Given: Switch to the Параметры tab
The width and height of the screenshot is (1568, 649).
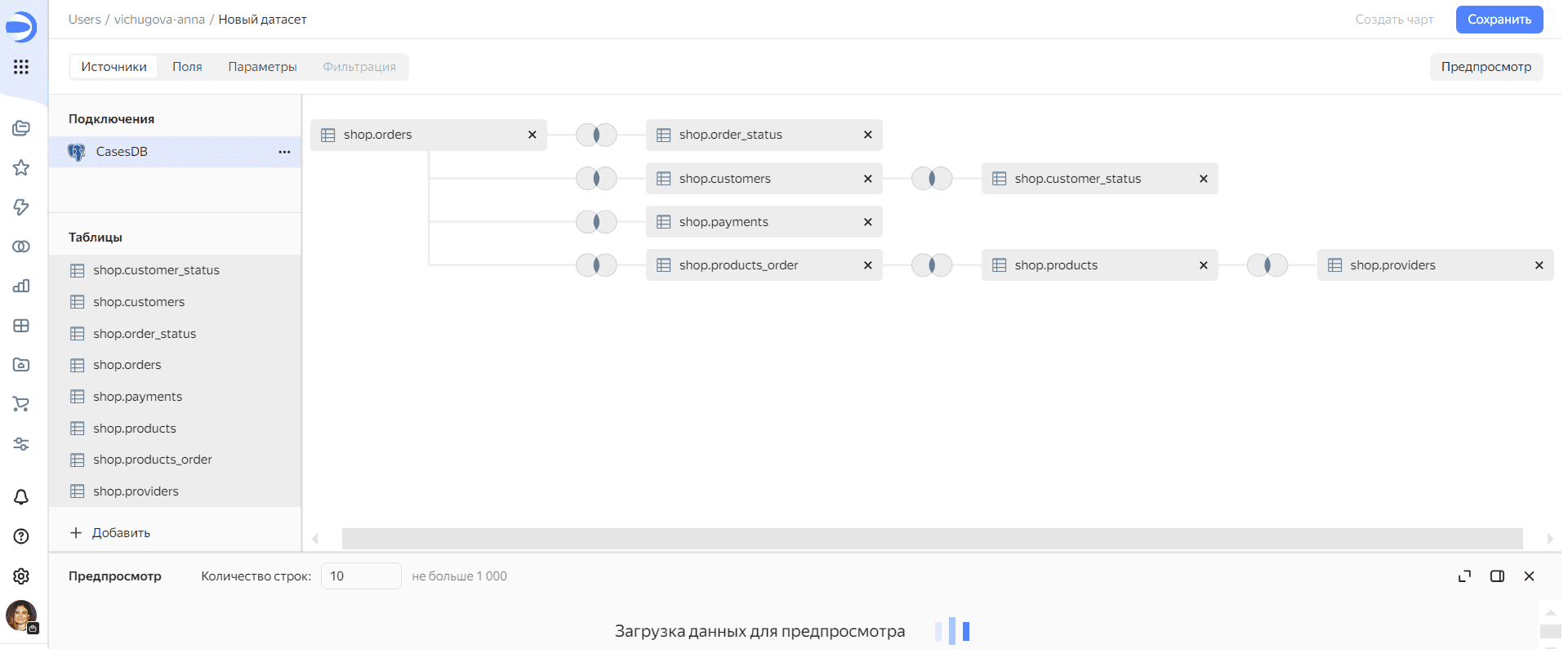Looking at the screenshot, I should click(x=262, y=67).
